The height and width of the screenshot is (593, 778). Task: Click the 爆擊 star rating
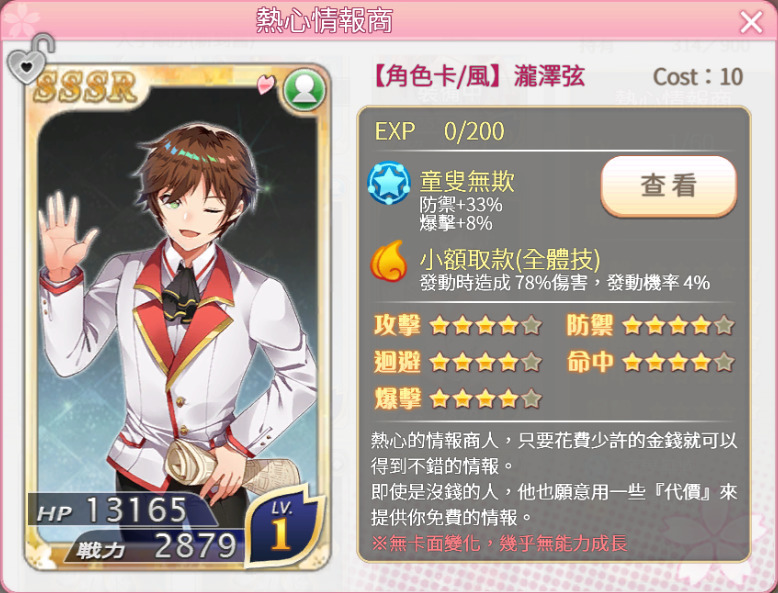[x=485, y=398]
